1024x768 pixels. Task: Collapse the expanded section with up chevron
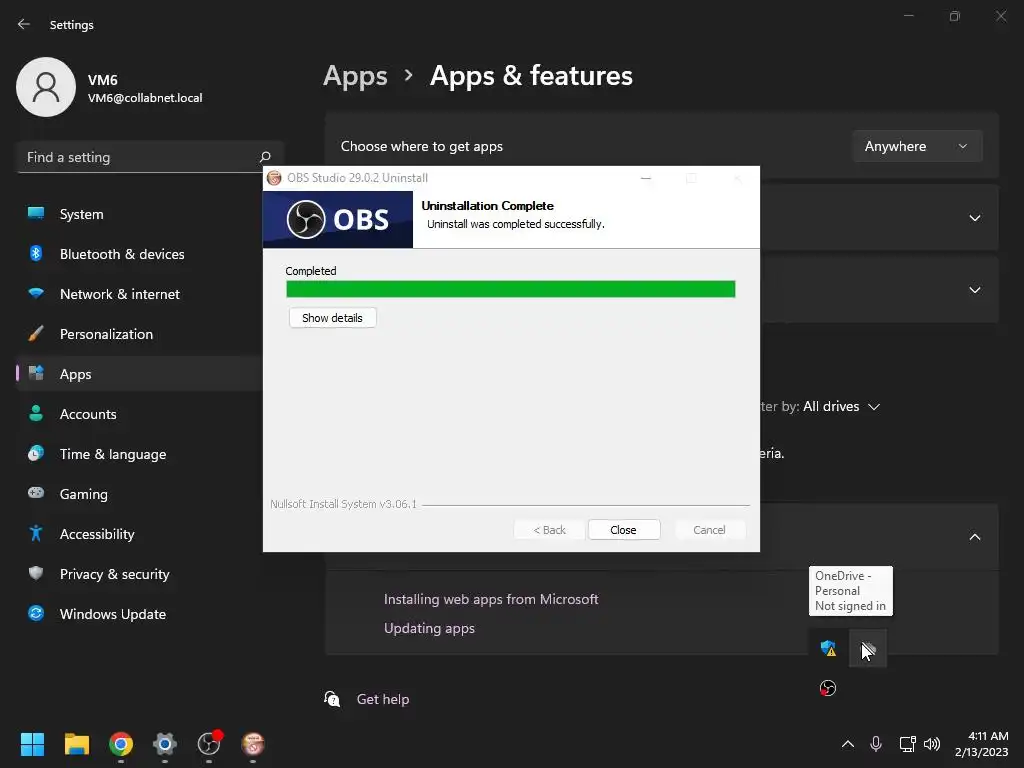[974, 537]
